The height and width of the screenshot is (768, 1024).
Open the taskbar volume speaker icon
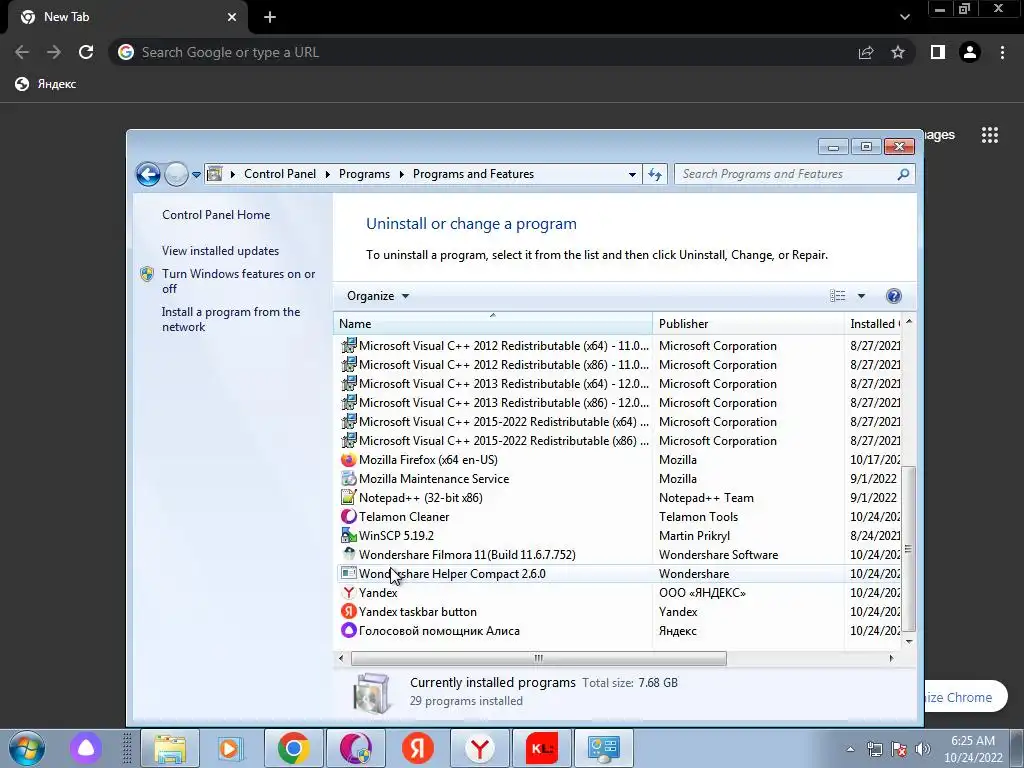pyautogui.click(x=923, y=748)
